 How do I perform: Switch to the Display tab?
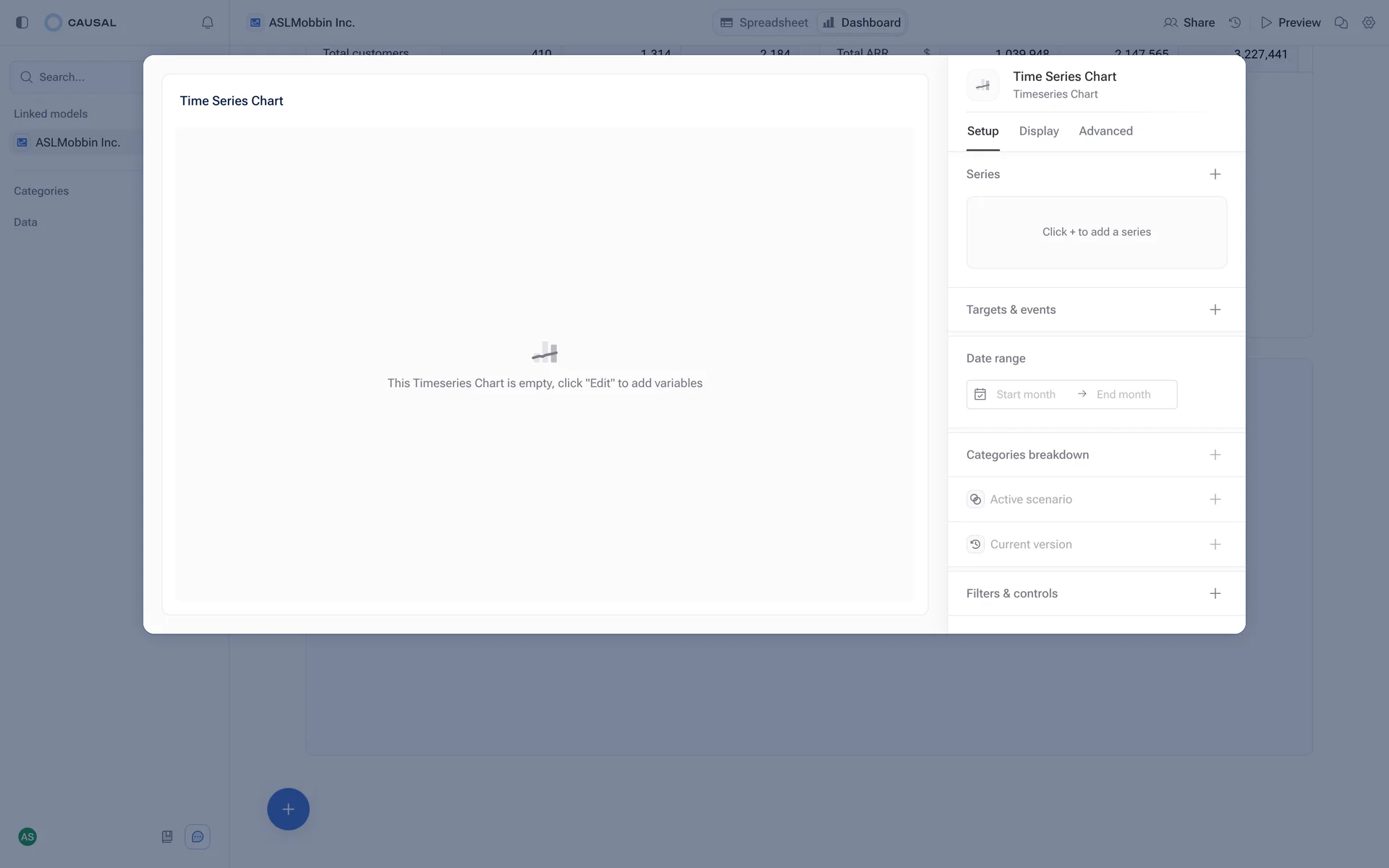(1039, 131)
